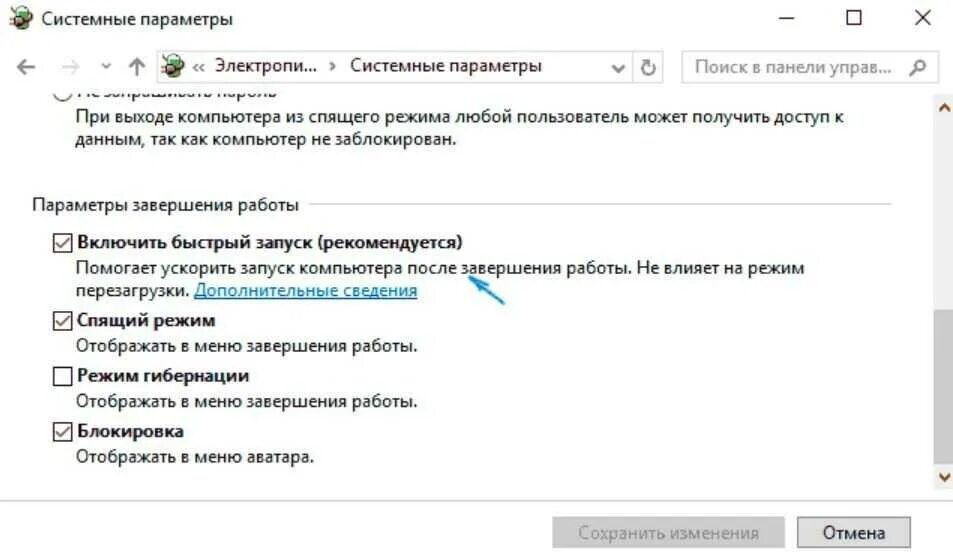Toggle the Блокировка checkbox
Screen dimensions: 953x559
tap(62, 431)
